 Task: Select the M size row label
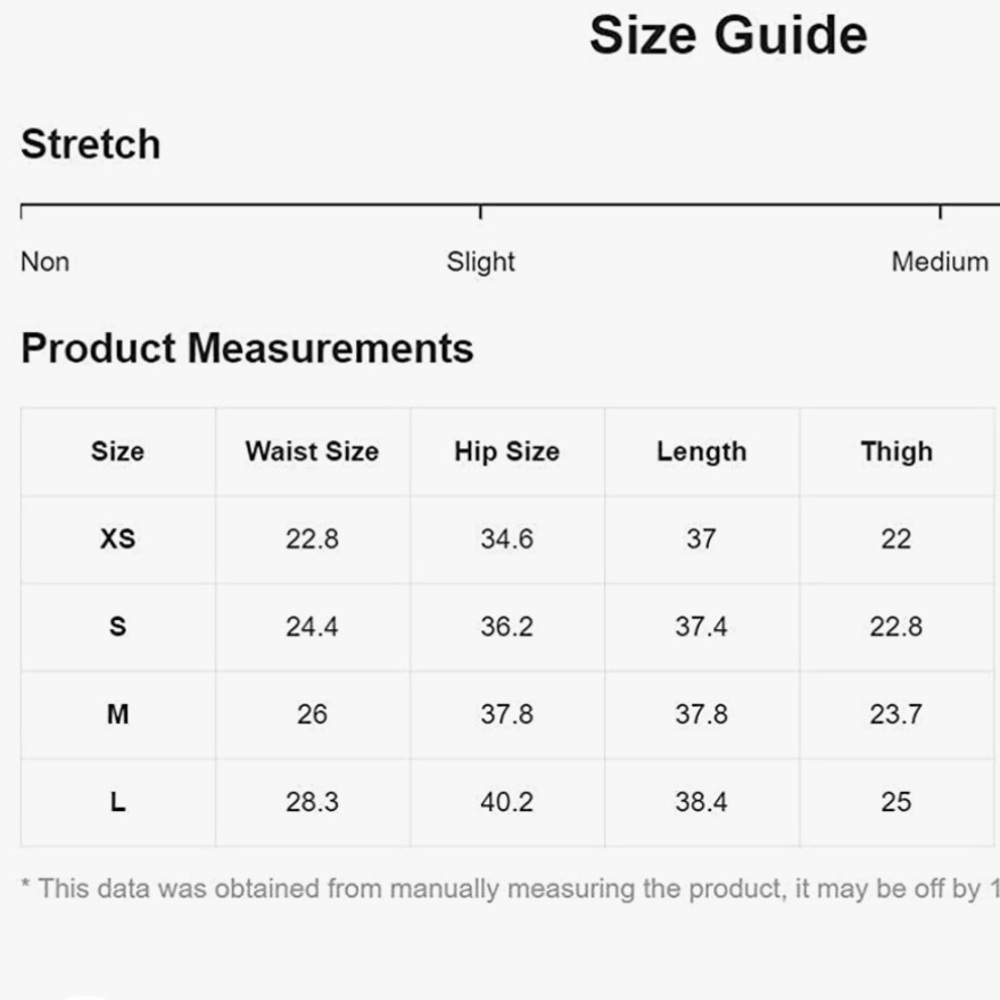(118, 714)
